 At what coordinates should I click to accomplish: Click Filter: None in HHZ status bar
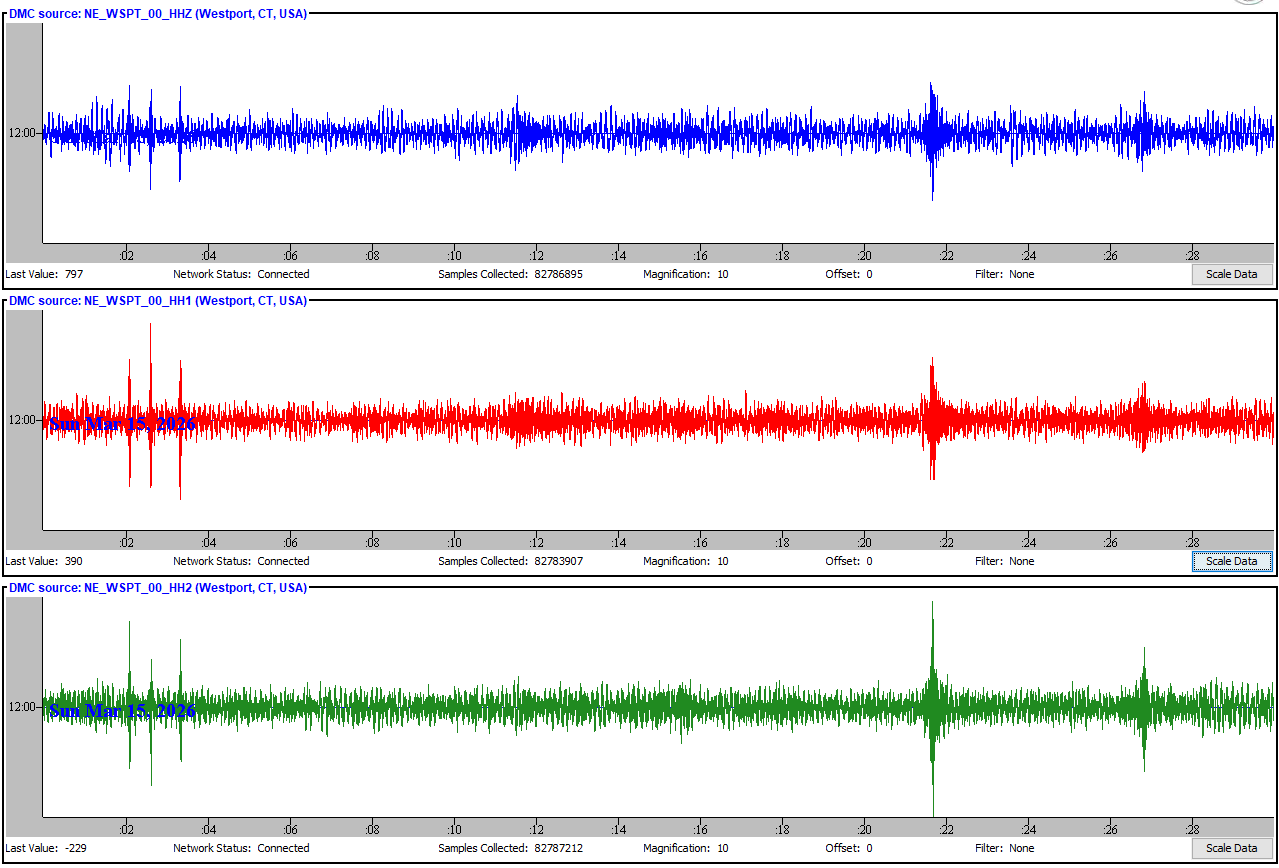click(1005, 274)
